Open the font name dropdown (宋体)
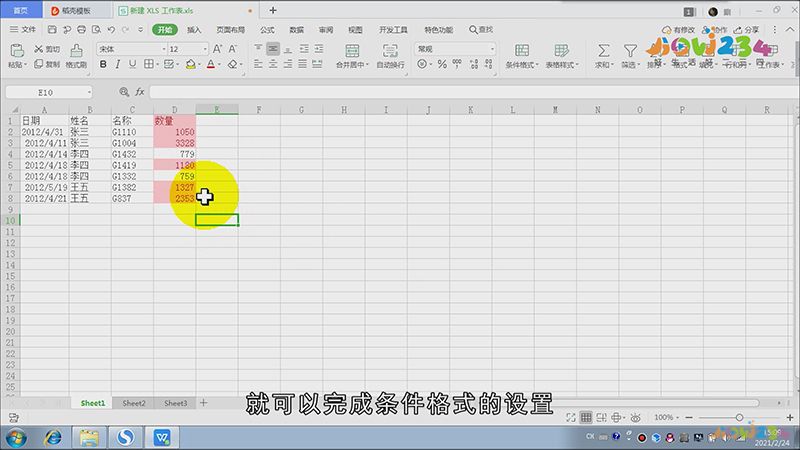800x450 pixels. point(164,49)
